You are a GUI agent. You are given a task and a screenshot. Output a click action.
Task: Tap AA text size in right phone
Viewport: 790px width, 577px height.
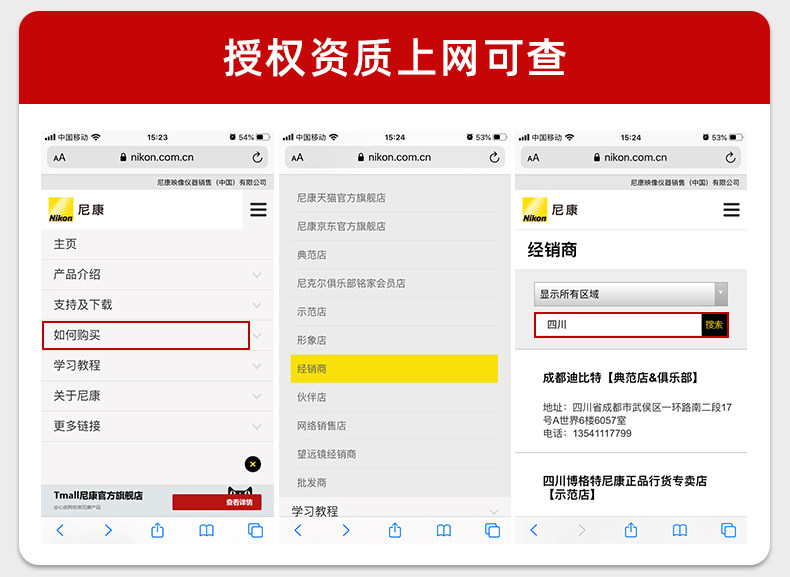click(533, 158)
